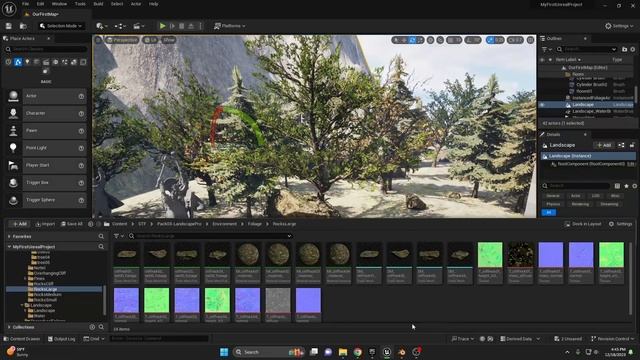Click the Outliner filter icon

pyautogui.click(x=546, y=49)
